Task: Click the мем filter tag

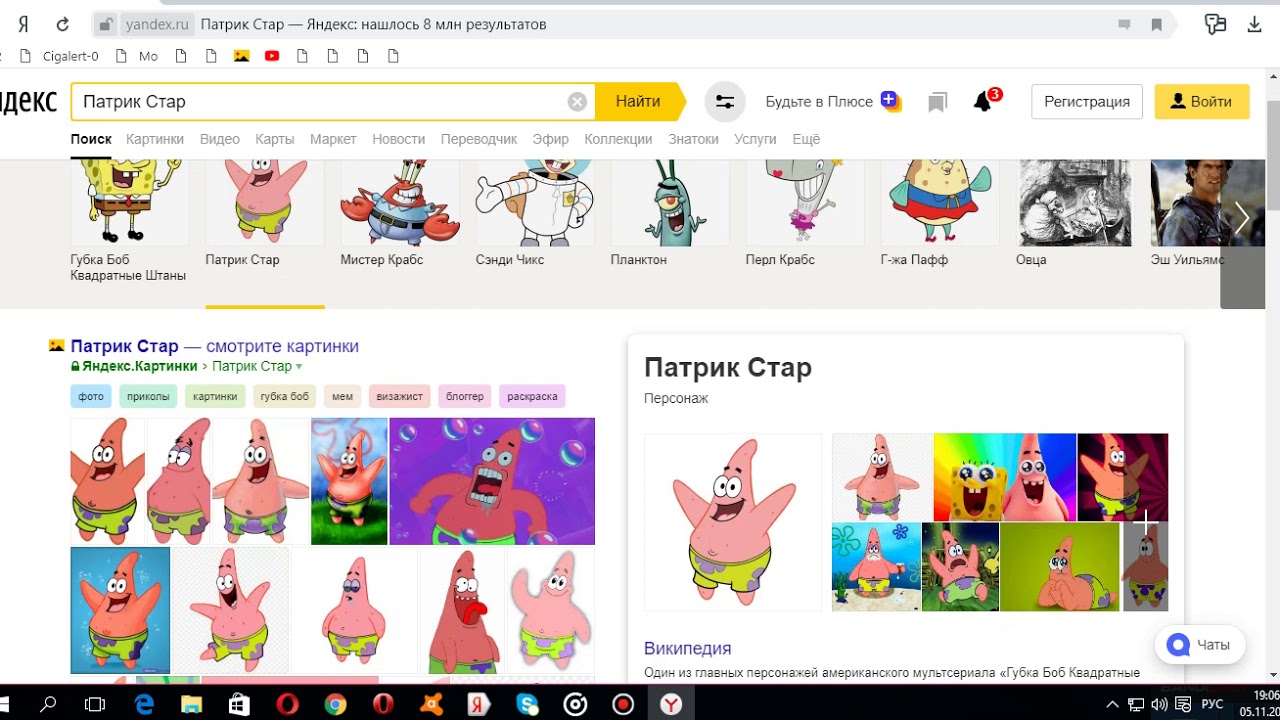Action: coord(342,396)
